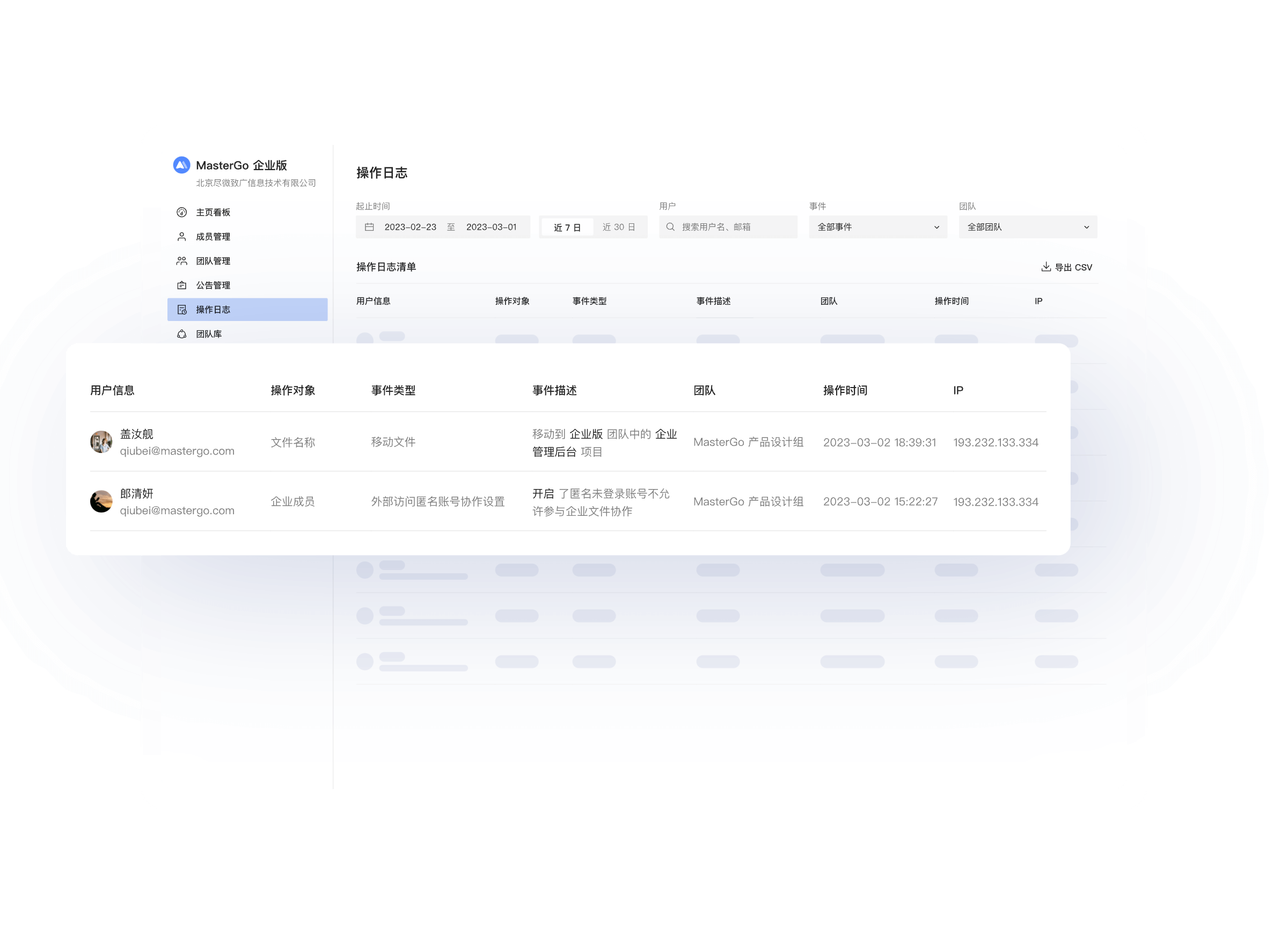The height and width of the screenshot is (934, 1288).
Task: Click the announcement icon beside 公告管理
Action: click(182, 285)
